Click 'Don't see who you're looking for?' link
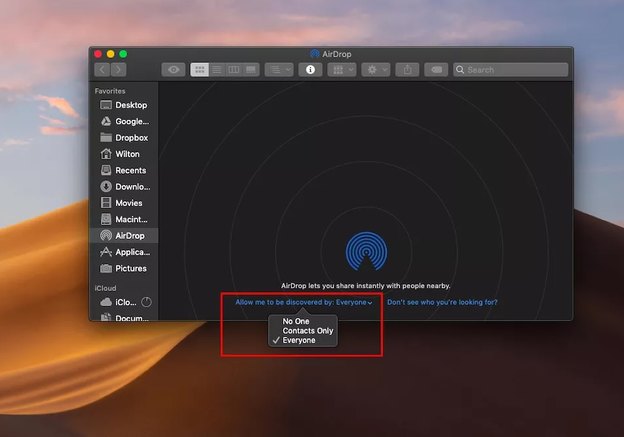 pyautogui.click(x=442, y=302)
